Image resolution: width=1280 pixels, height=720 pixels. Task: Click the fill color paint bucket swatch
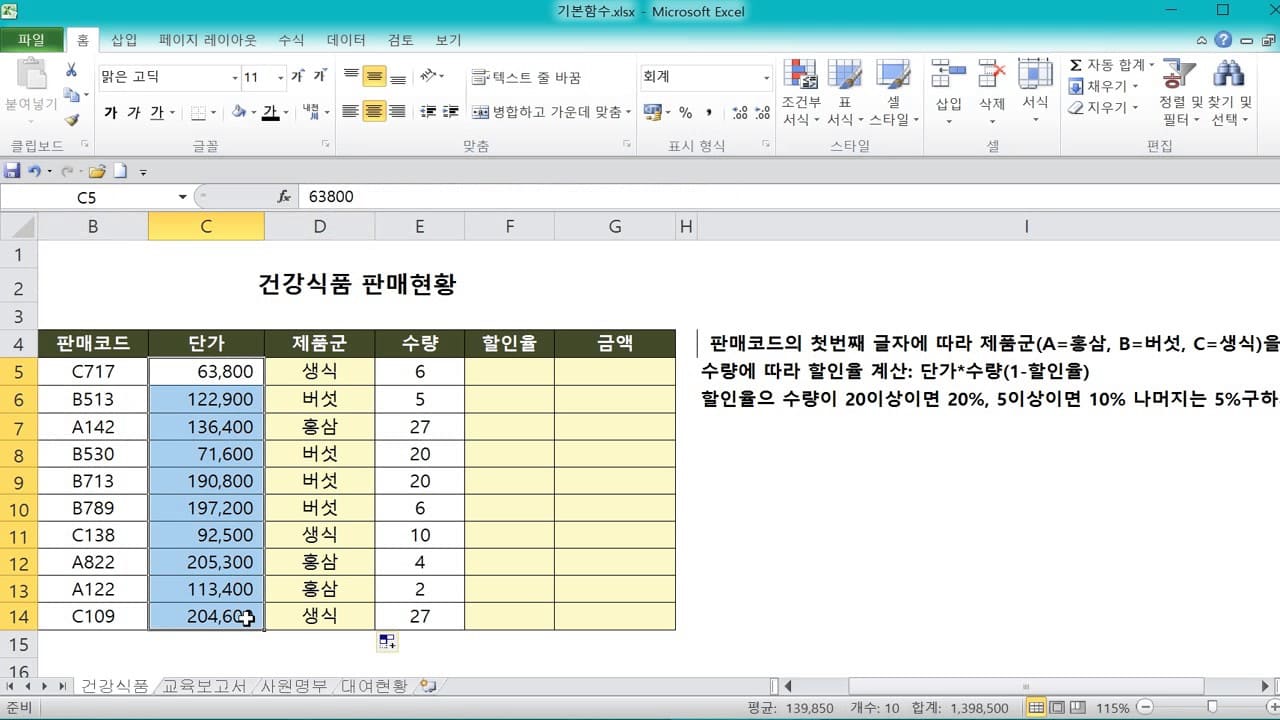(239, 112)
